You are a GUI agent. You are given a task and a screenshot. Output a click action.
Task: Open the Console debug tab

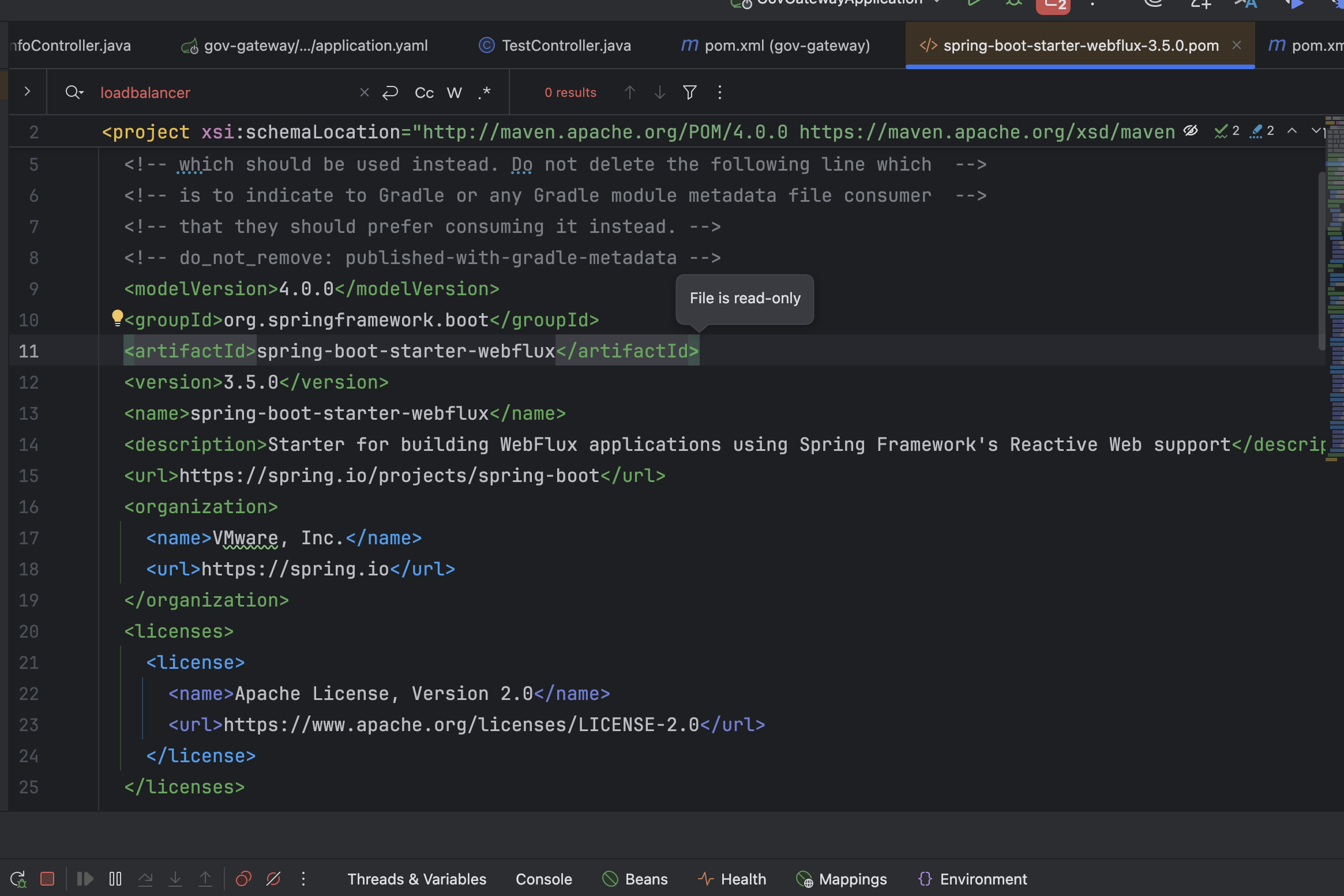543,879
